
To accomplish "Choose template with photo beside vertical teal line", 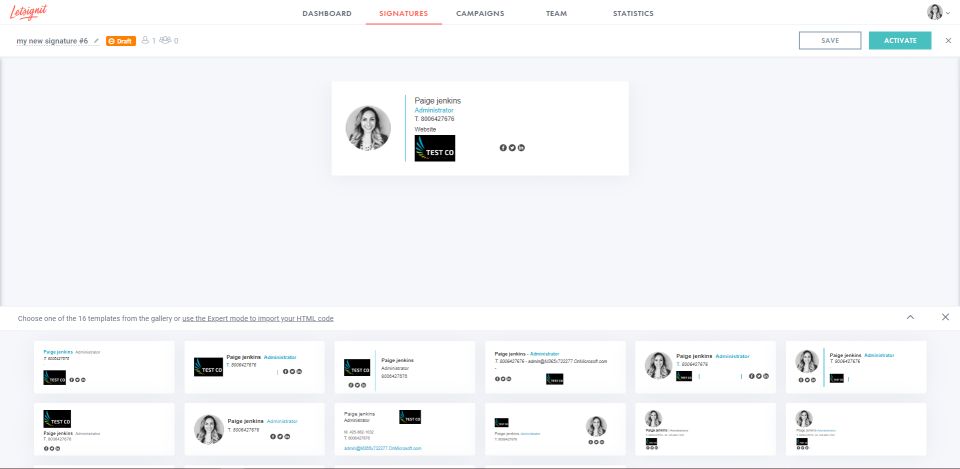I will click(856, 367).
